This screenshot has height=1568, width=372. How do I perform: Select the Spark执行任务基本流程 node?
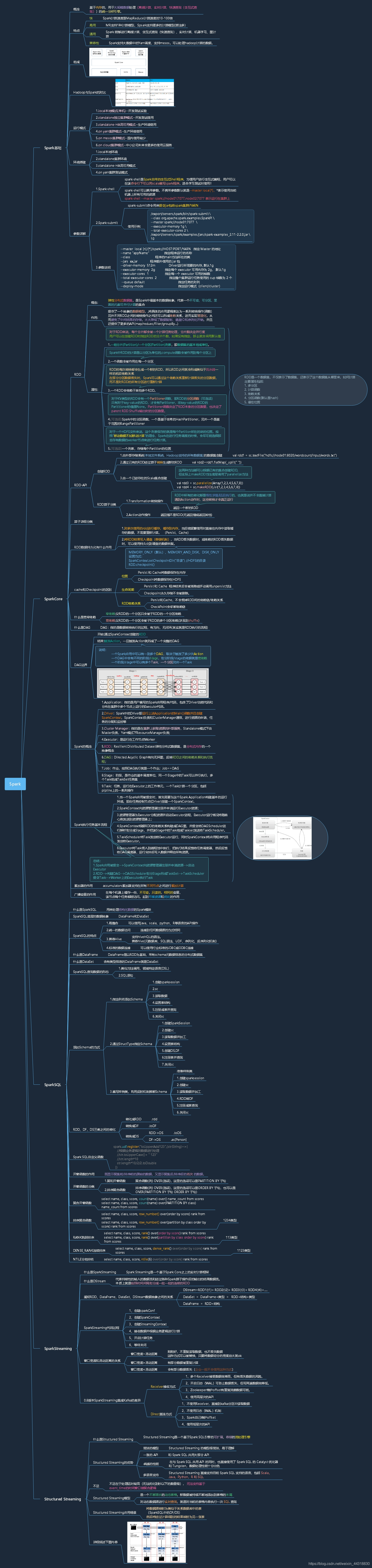click(x=90, y=825)
